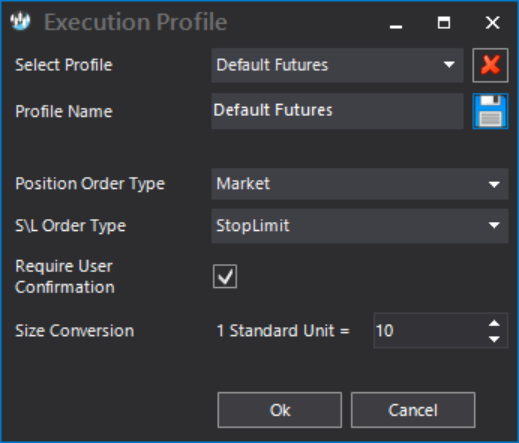Uncheck Require User Confirmation checkbox
519x443 pixels.
point(225,276)
